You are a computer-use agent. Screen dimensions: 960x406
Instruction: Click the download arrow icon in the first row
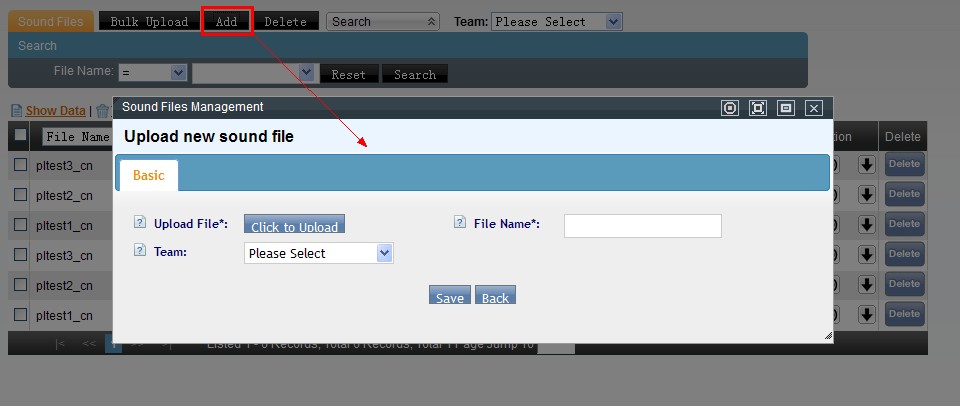[x=866, y=165]
